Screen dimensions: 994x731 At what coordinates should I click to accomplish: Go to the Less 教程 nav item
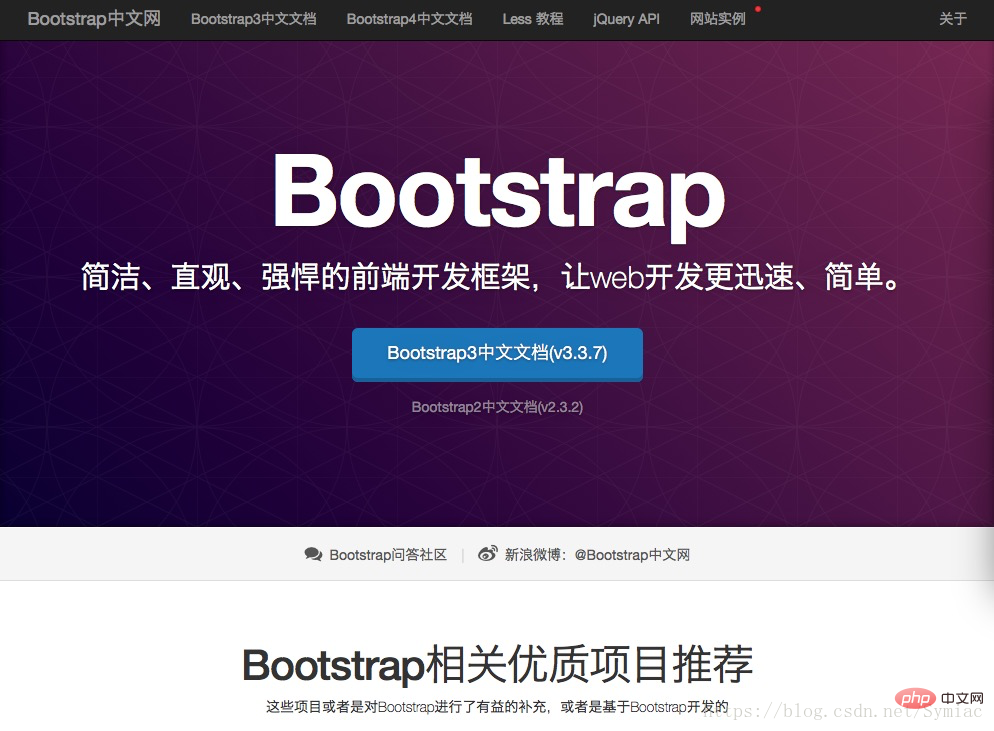pyautogui.click(x=532, y=19)
